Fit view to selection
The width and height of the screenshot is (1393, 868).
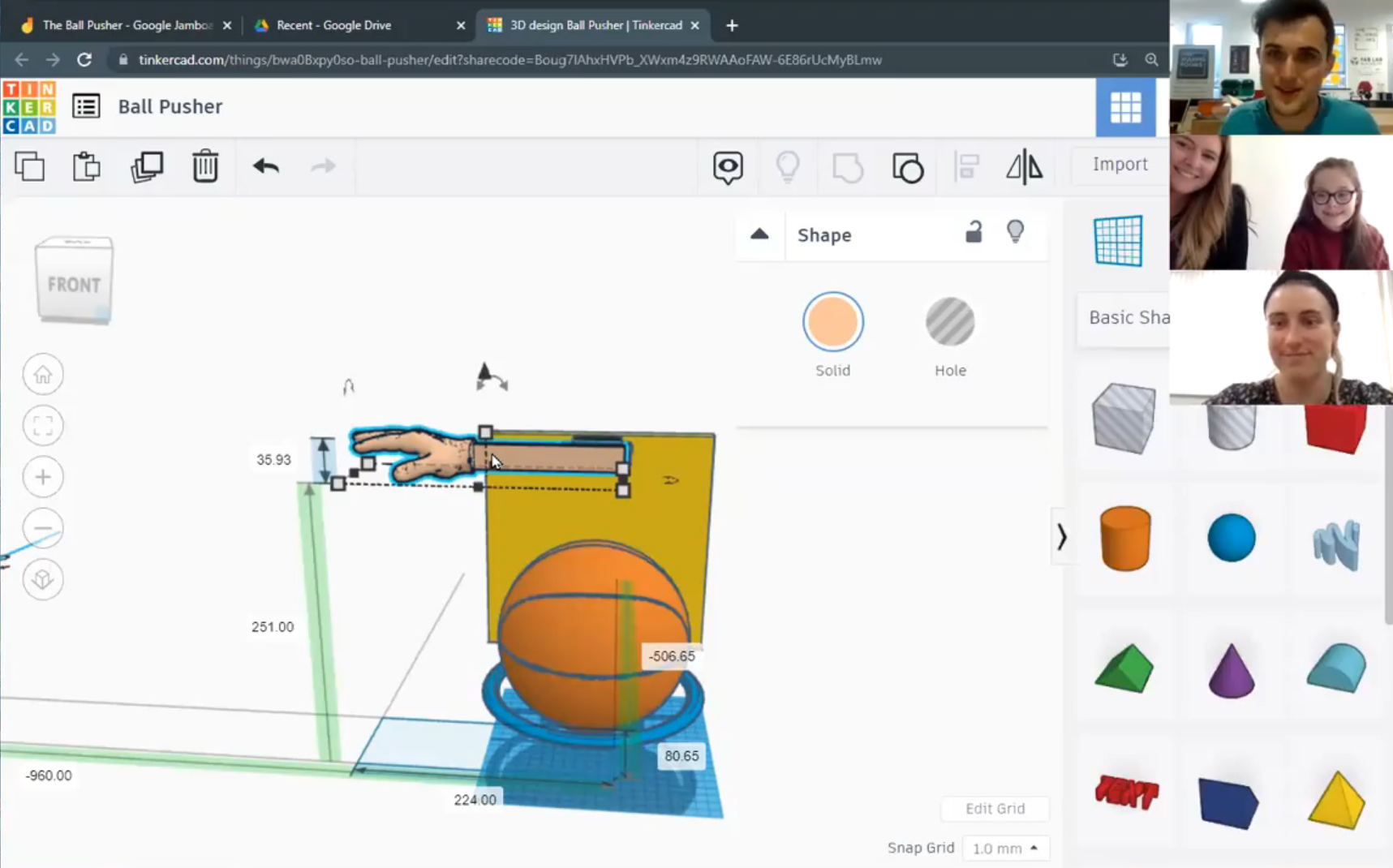[43, 425]
